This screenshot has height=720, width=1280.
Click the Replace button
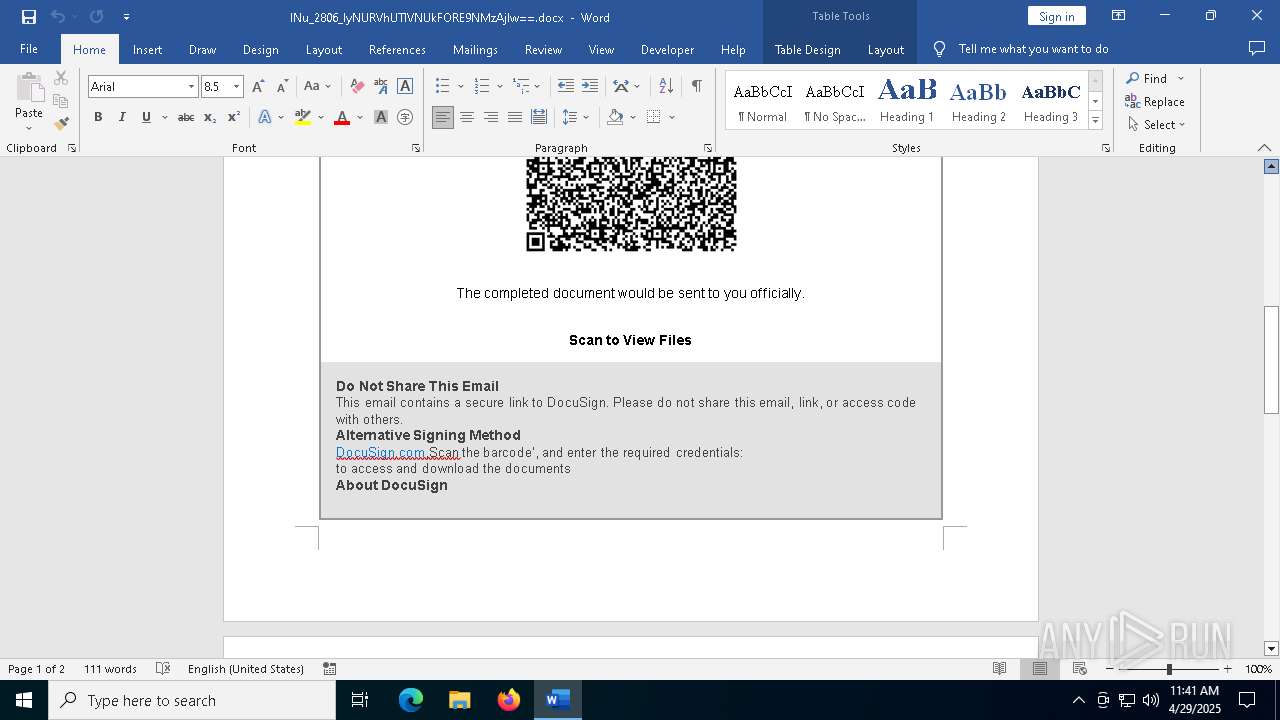tap(1155, 102)
